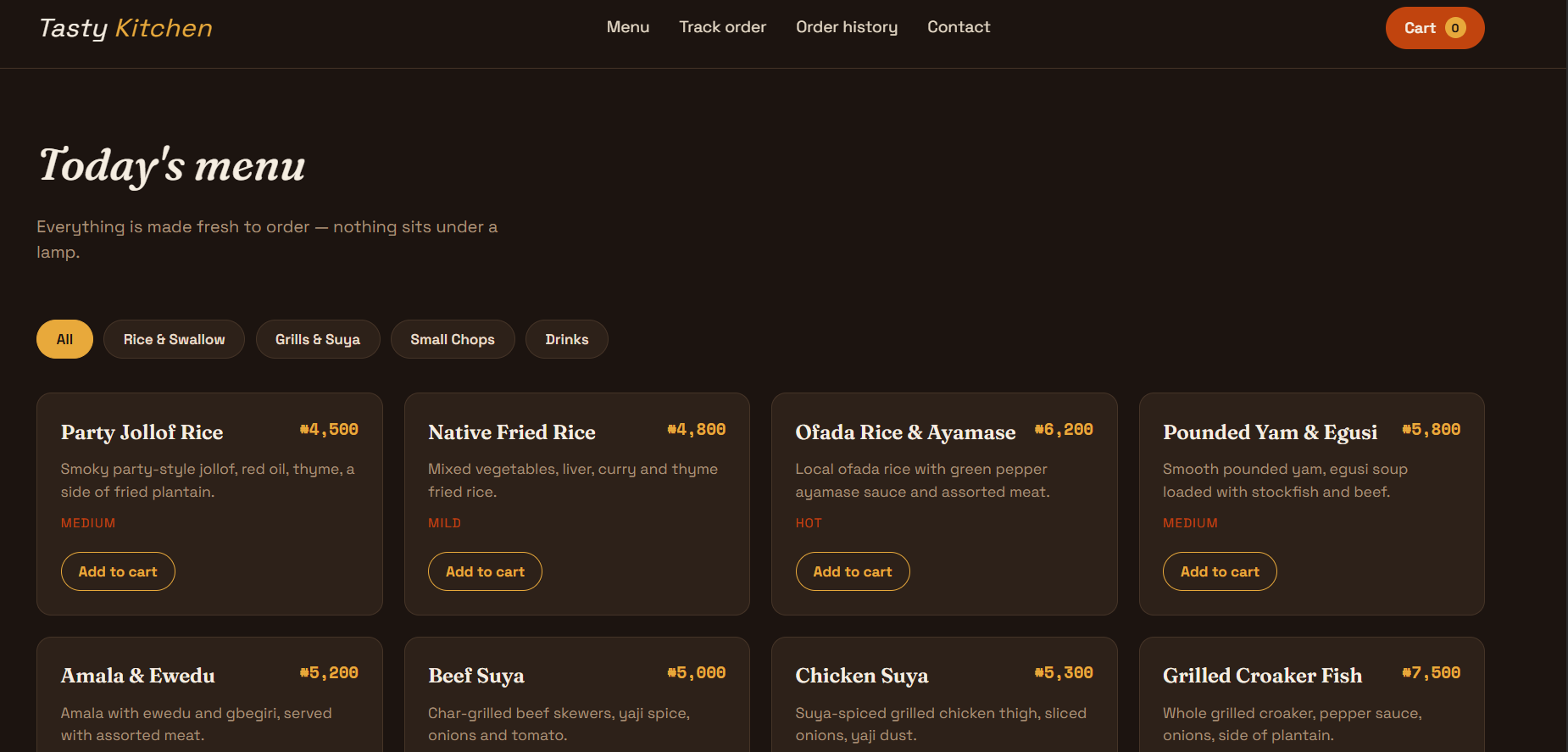The width and height of the screenshot is (1568, 752).
Task: Click the MILD spice label on Native Fried Rice
Action: pyautogui.click(x=445, y=523)
